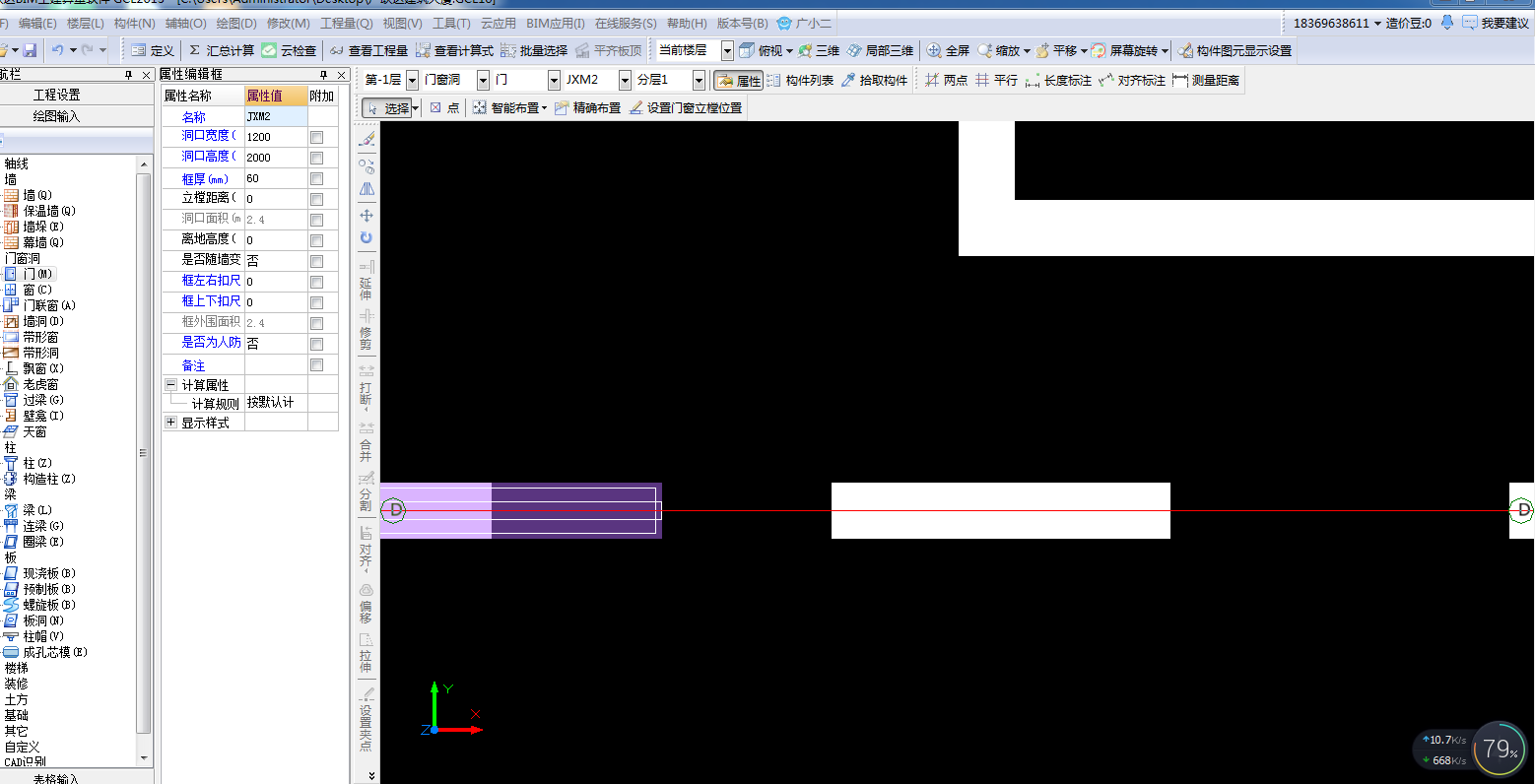Run 汇总计算 summary calculation
Image resolution: width=1535 pixels, height=784 pixels.
(x=221, y=50)
